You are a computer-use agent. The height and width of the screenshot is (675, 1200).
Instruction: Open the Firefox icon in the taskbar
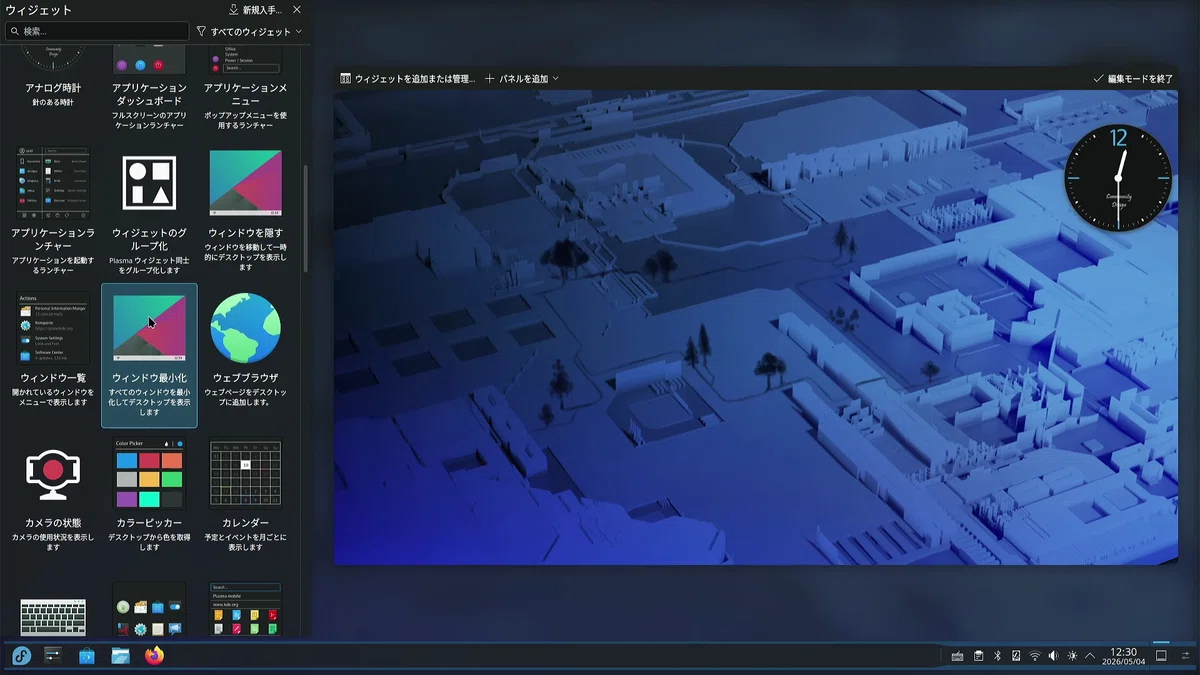tap(154, 656)
